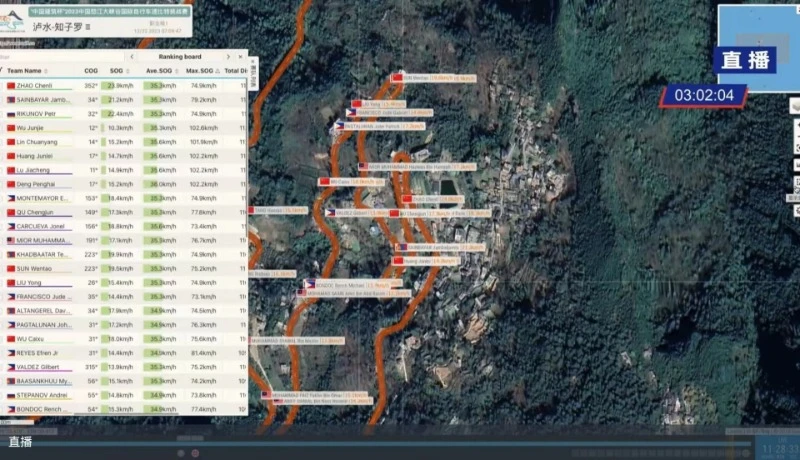Click the Philippines flag in FRANCISCO Jude table row

point(11,297)
